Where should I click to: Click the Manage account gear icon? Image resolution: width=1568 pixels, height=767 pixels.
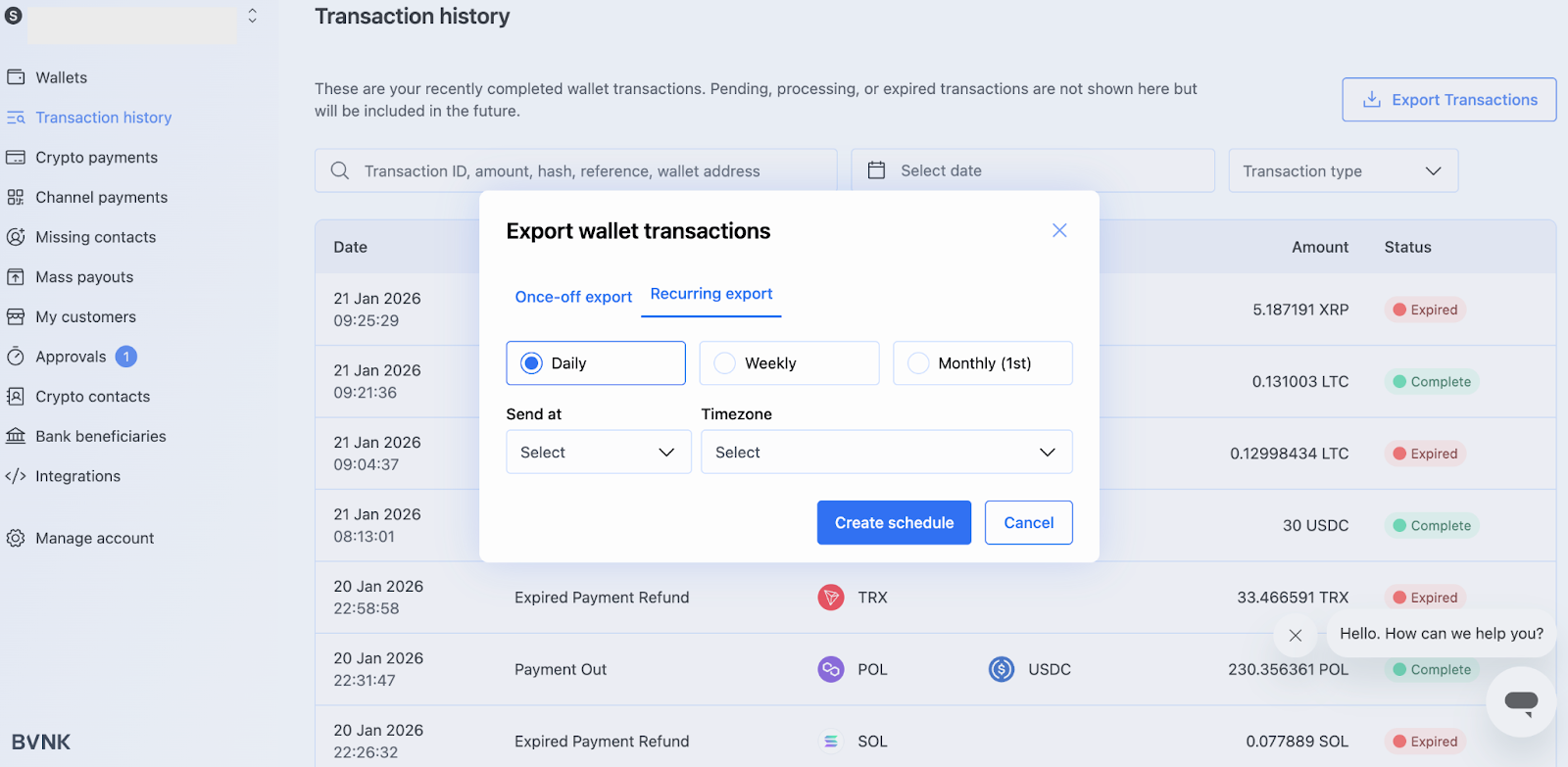(x=16, y=538)
